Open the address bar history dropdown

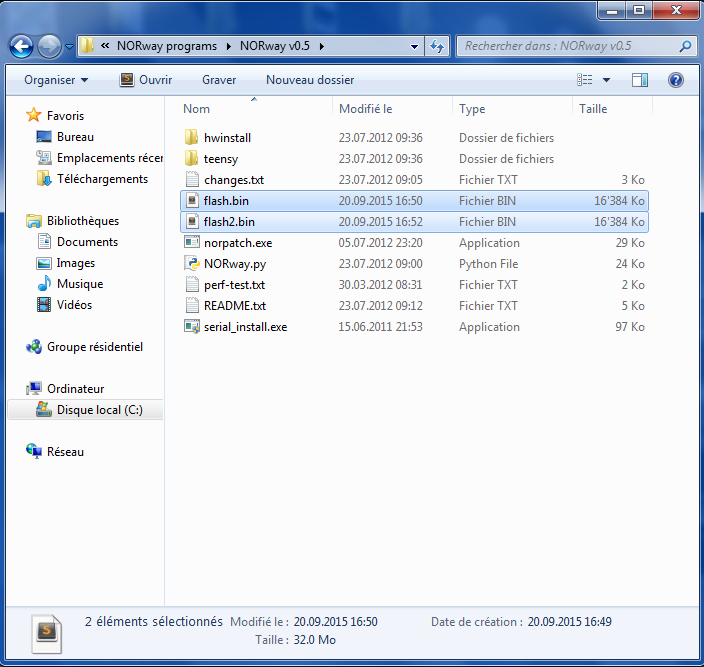point(414,46)
